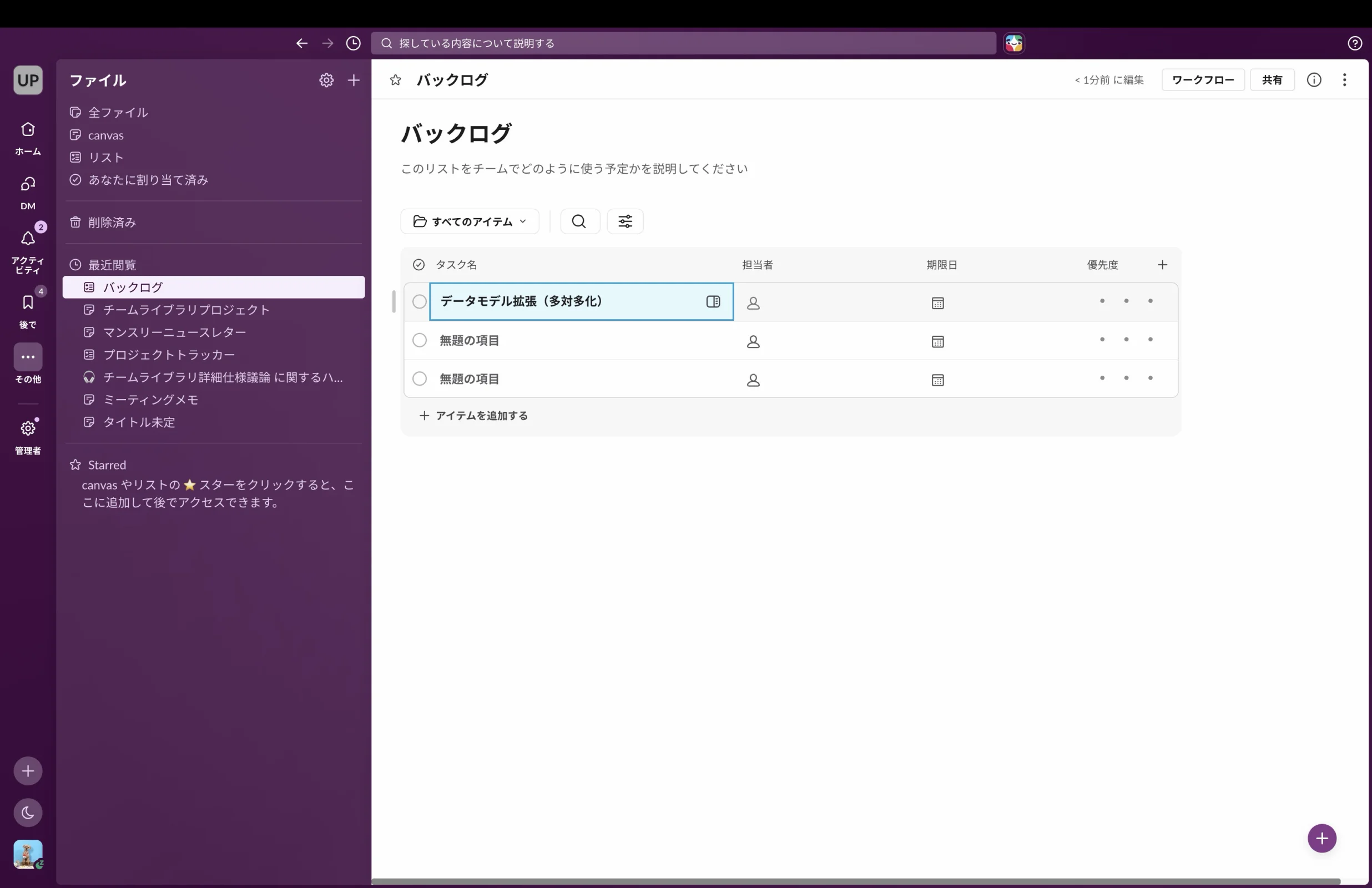Open 後で bookmark in sidebar
Viewport: 1372px width, 888px height.
click(28, 310)
